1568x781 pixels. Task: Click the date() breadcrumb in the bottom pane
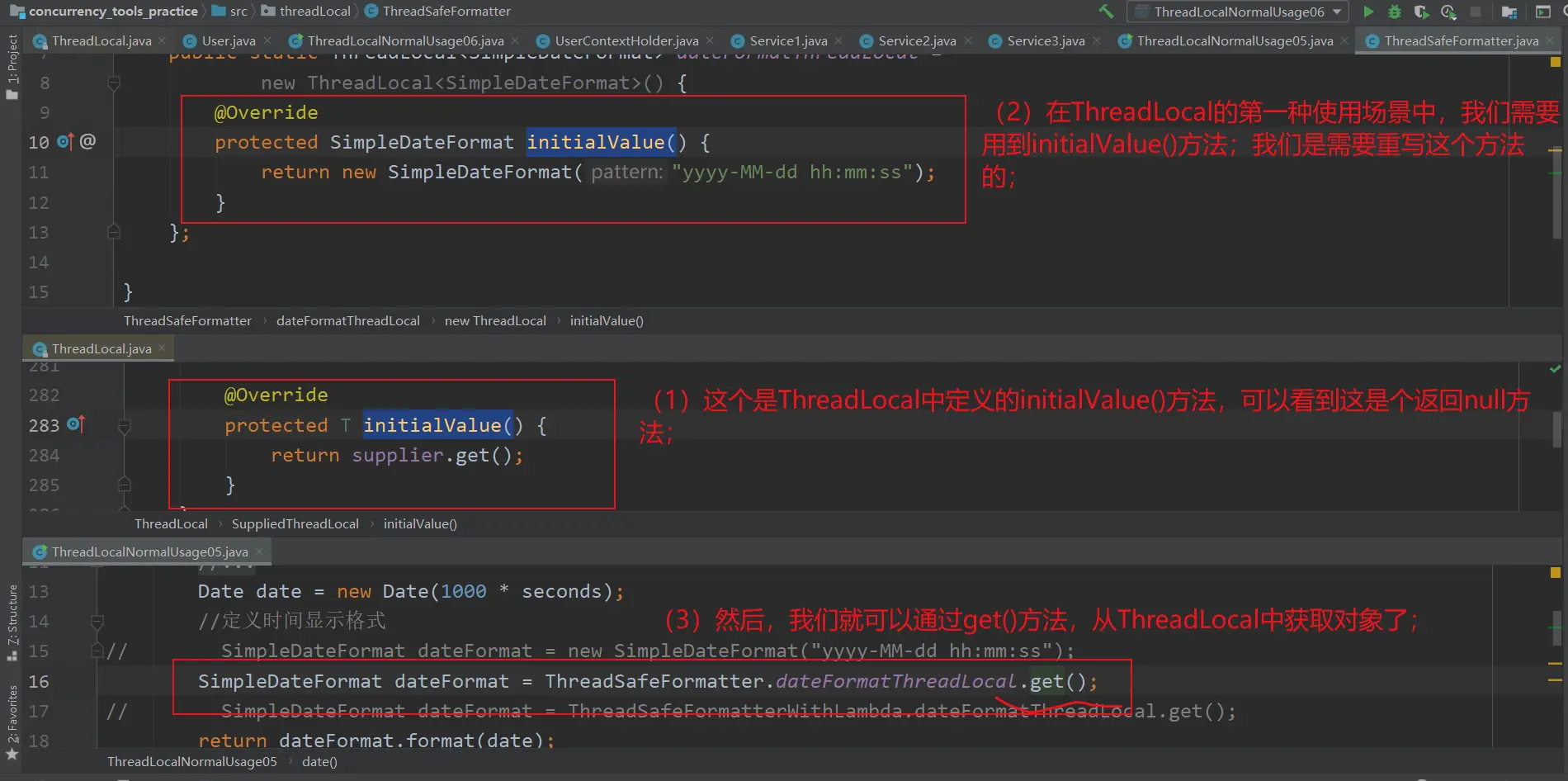point(319,761)
